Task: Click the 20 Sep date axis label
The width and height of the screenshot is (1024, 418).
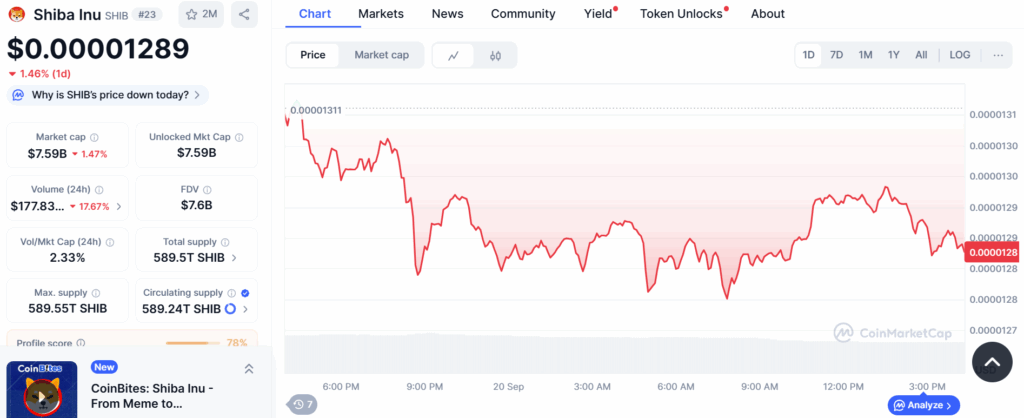Action: point(508,387)
